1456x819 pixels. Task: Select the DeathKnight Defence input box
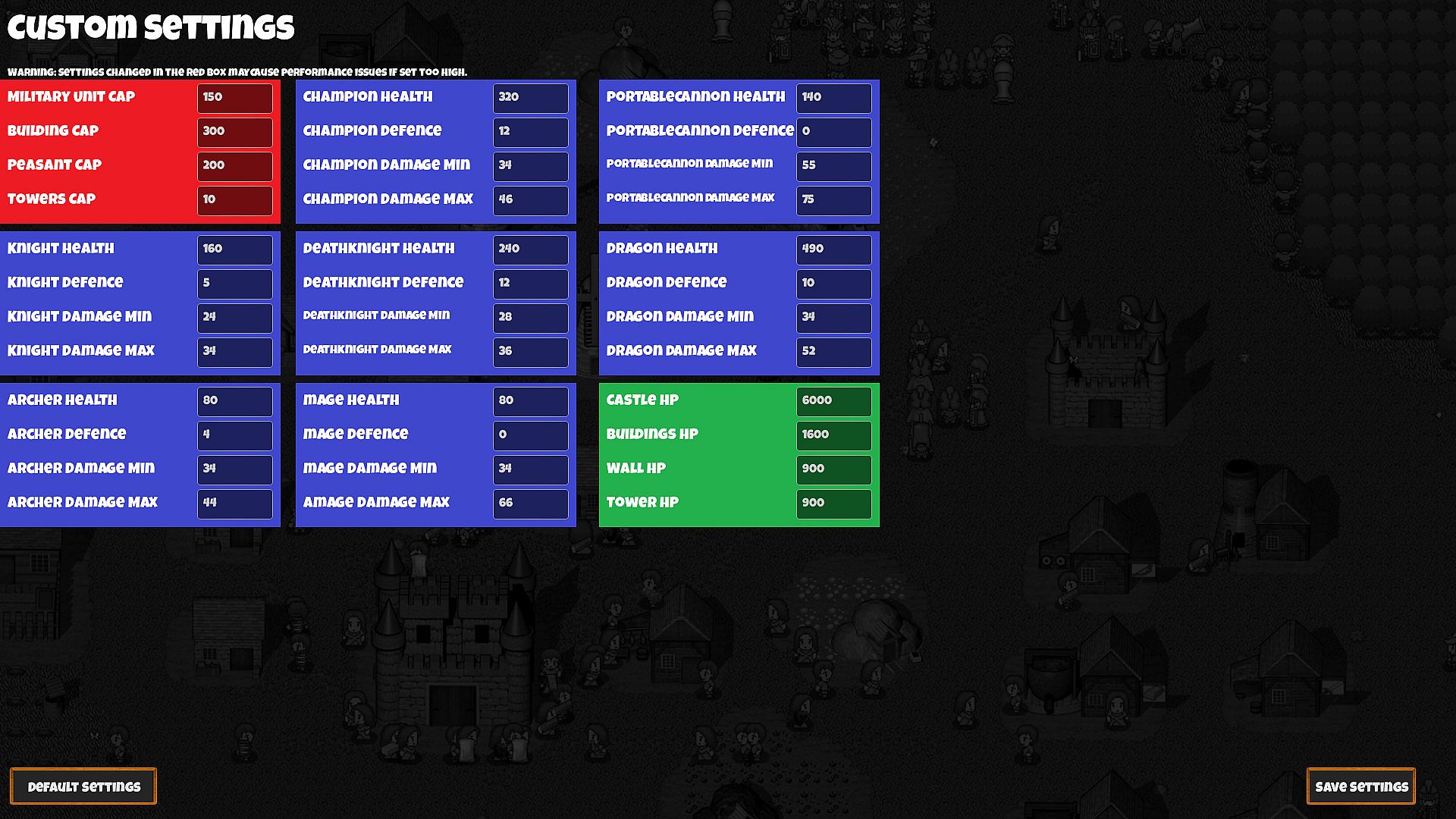(530, 284)
